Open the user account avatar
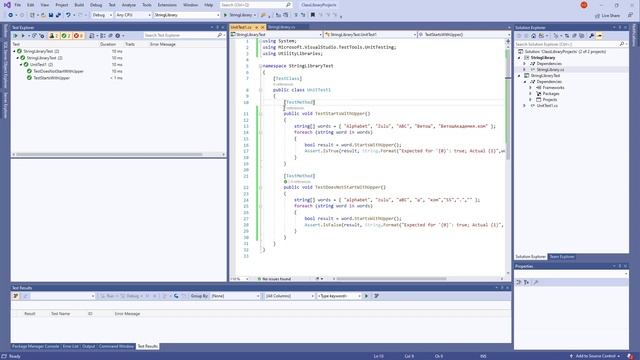The image size is (640, 360). pyautogui.click(x=584, y=5)
